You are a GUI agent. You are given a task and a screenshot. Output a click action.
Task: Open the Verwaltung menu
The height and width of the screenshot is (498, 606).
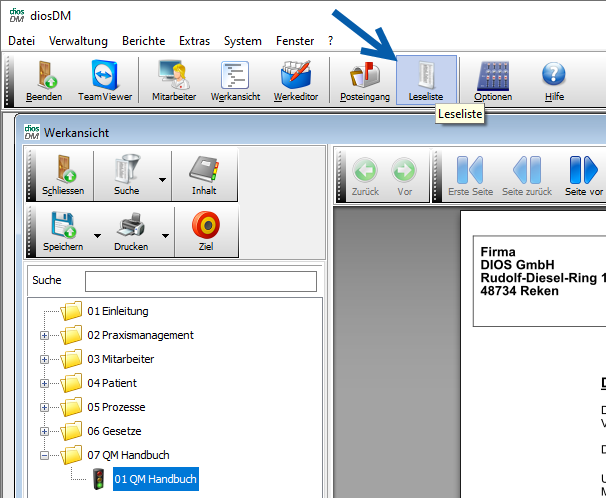coord(78,41)
